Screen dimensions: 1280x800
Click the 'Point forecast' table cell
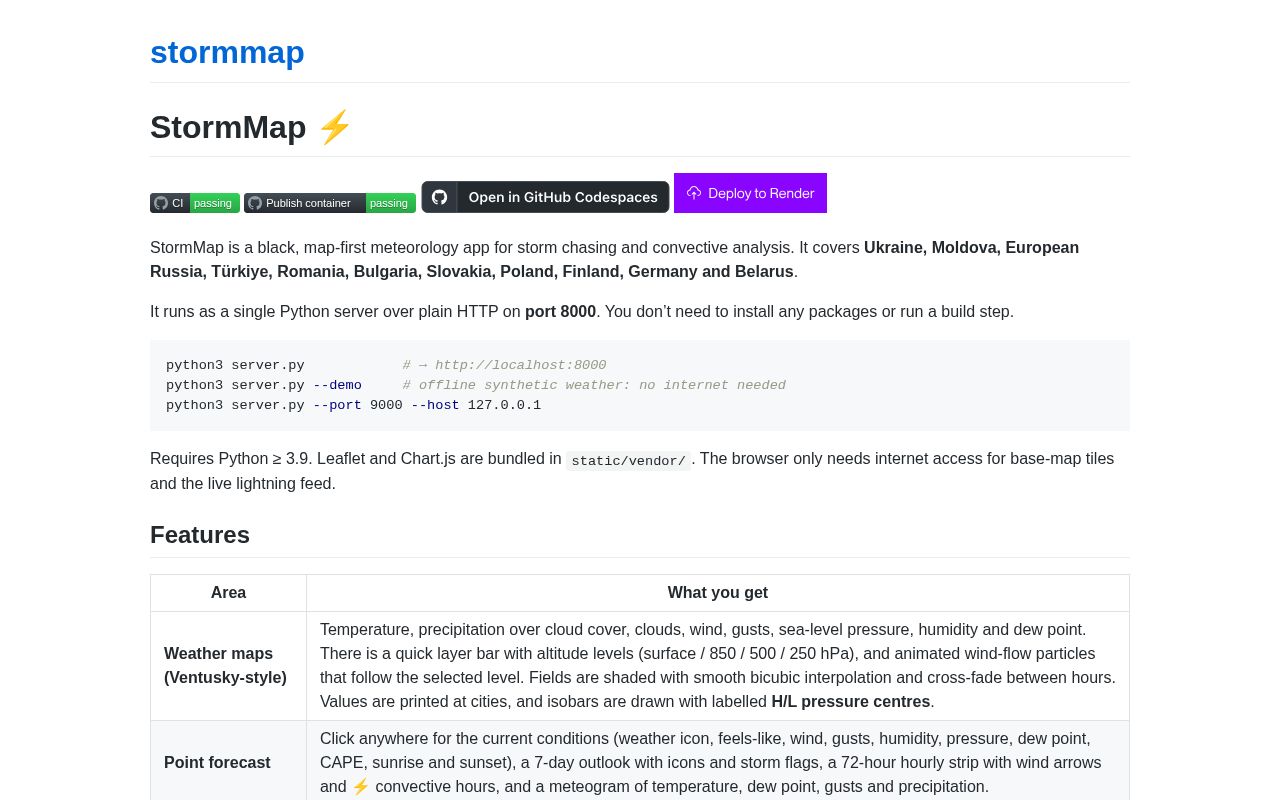pos(228,763)
